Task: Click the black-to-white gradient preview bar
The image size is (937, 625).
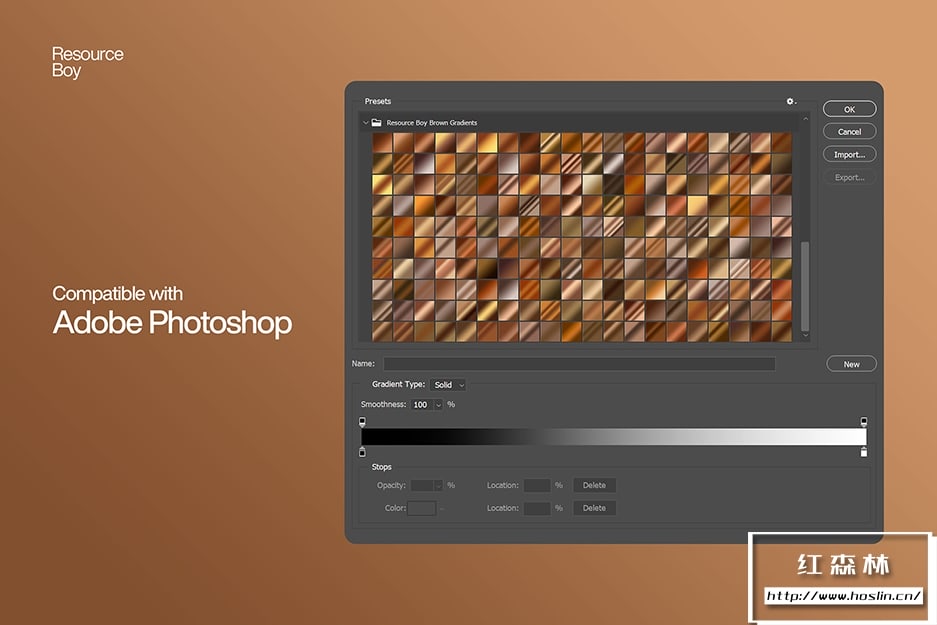Action: (614, 436)
